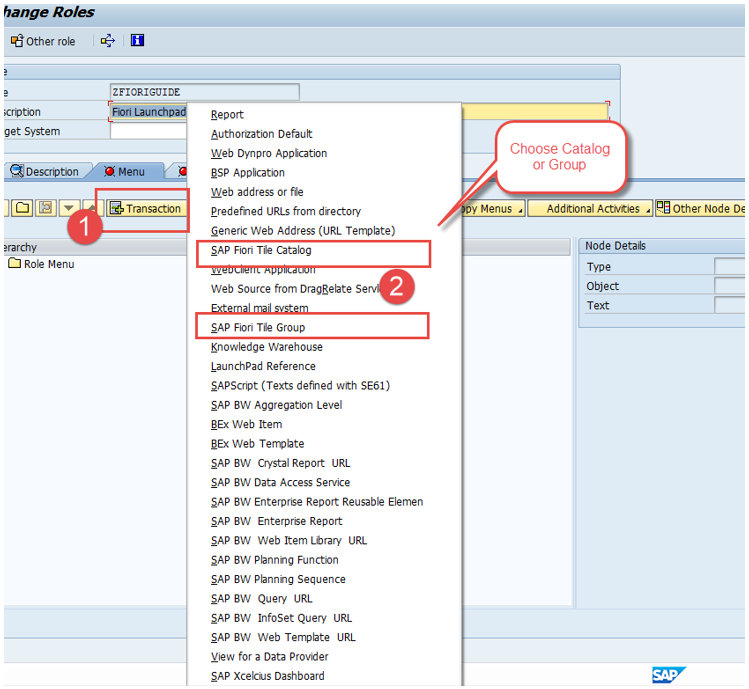
Task: Switch to the Description tab
Action: 44,171
